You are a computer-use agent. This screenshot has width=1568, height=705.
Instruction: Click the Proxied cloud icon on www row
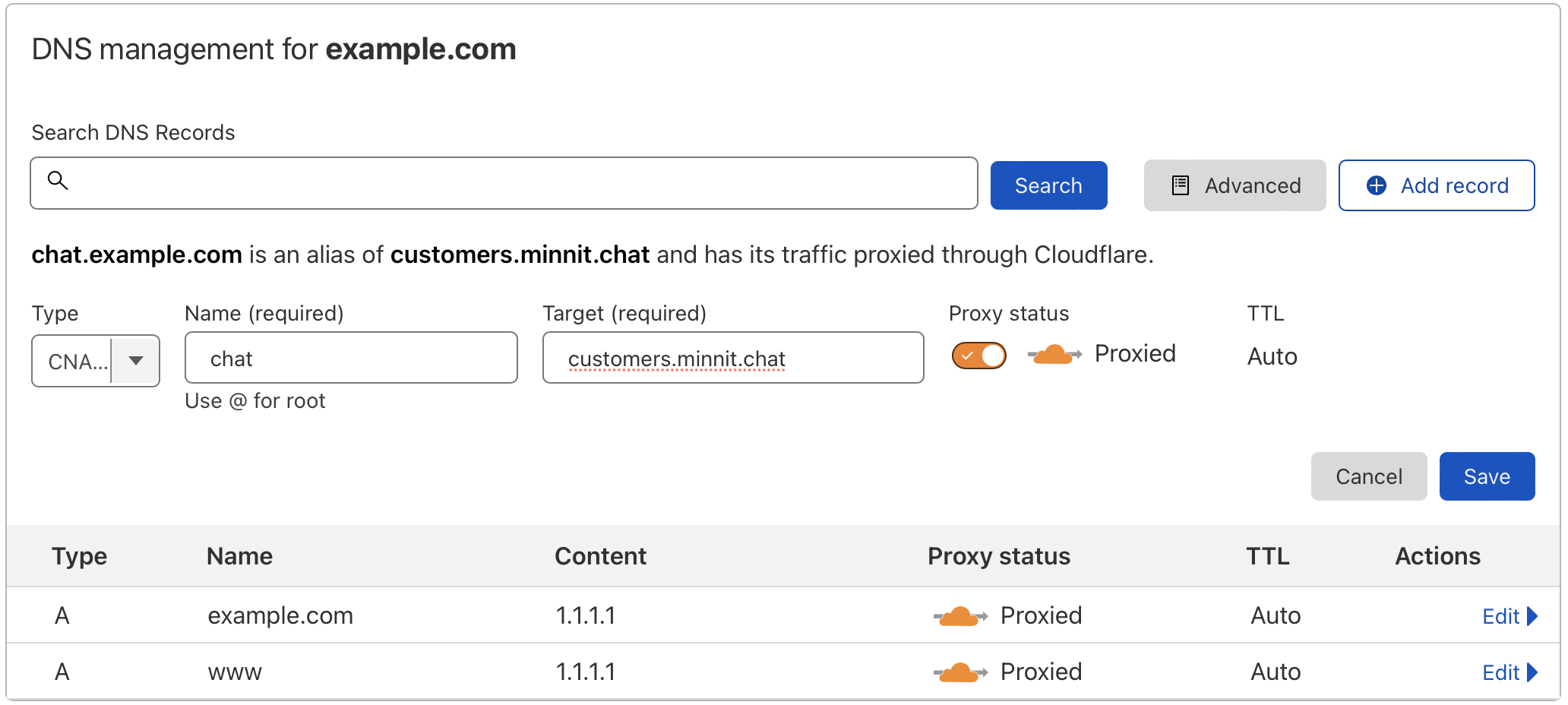tap(959, 671)
